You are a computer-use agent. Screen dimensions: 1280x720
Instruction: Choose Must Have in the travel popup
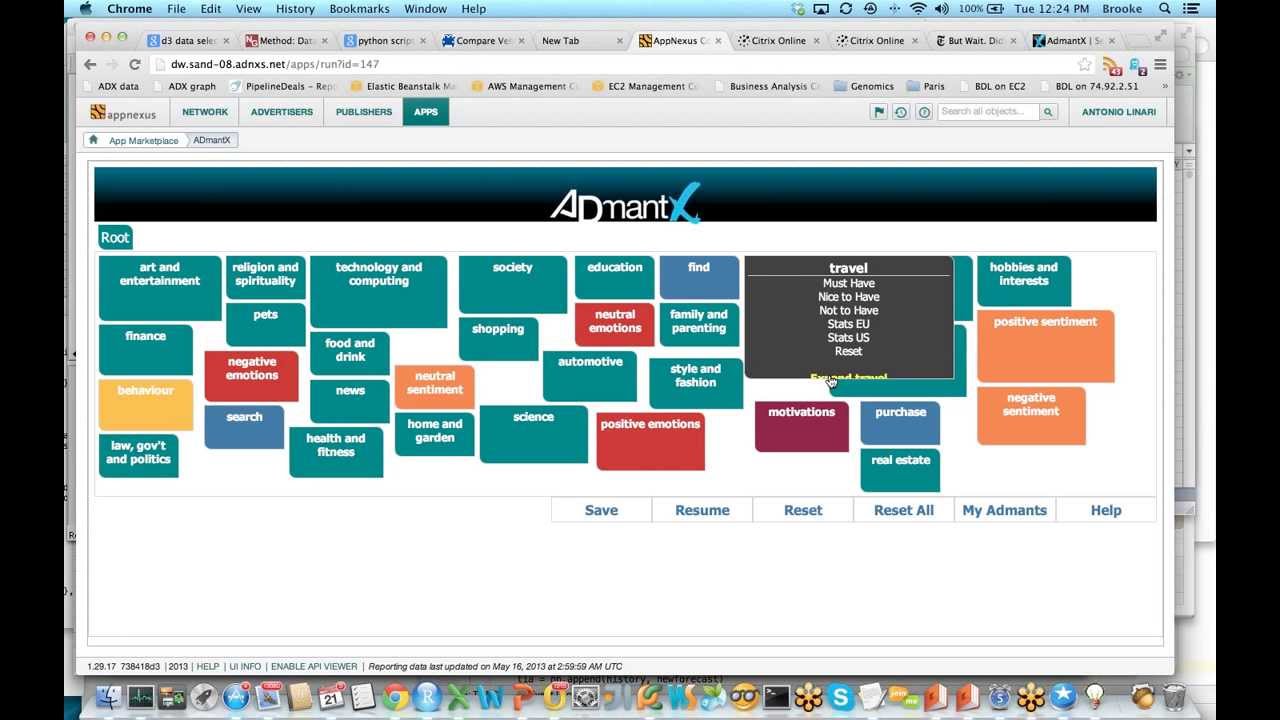point(848,283)
